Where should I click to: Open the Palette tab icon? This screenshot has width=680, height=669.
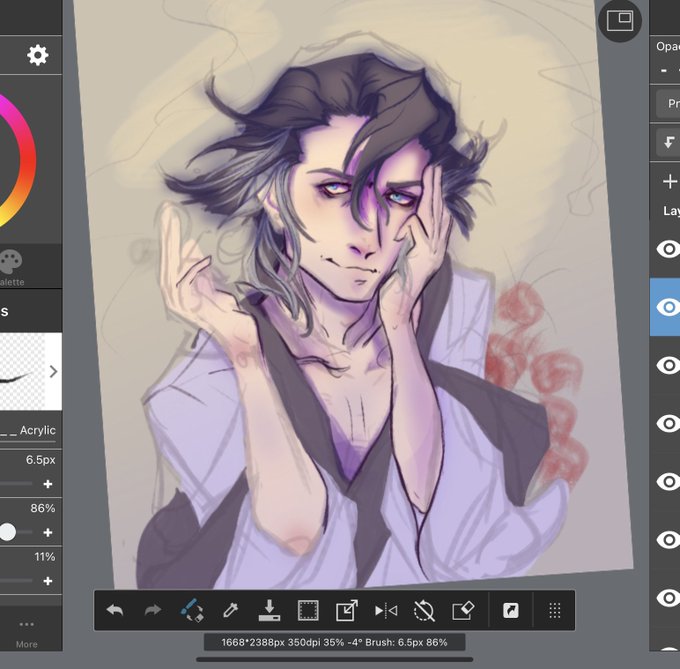click(10, 261)
